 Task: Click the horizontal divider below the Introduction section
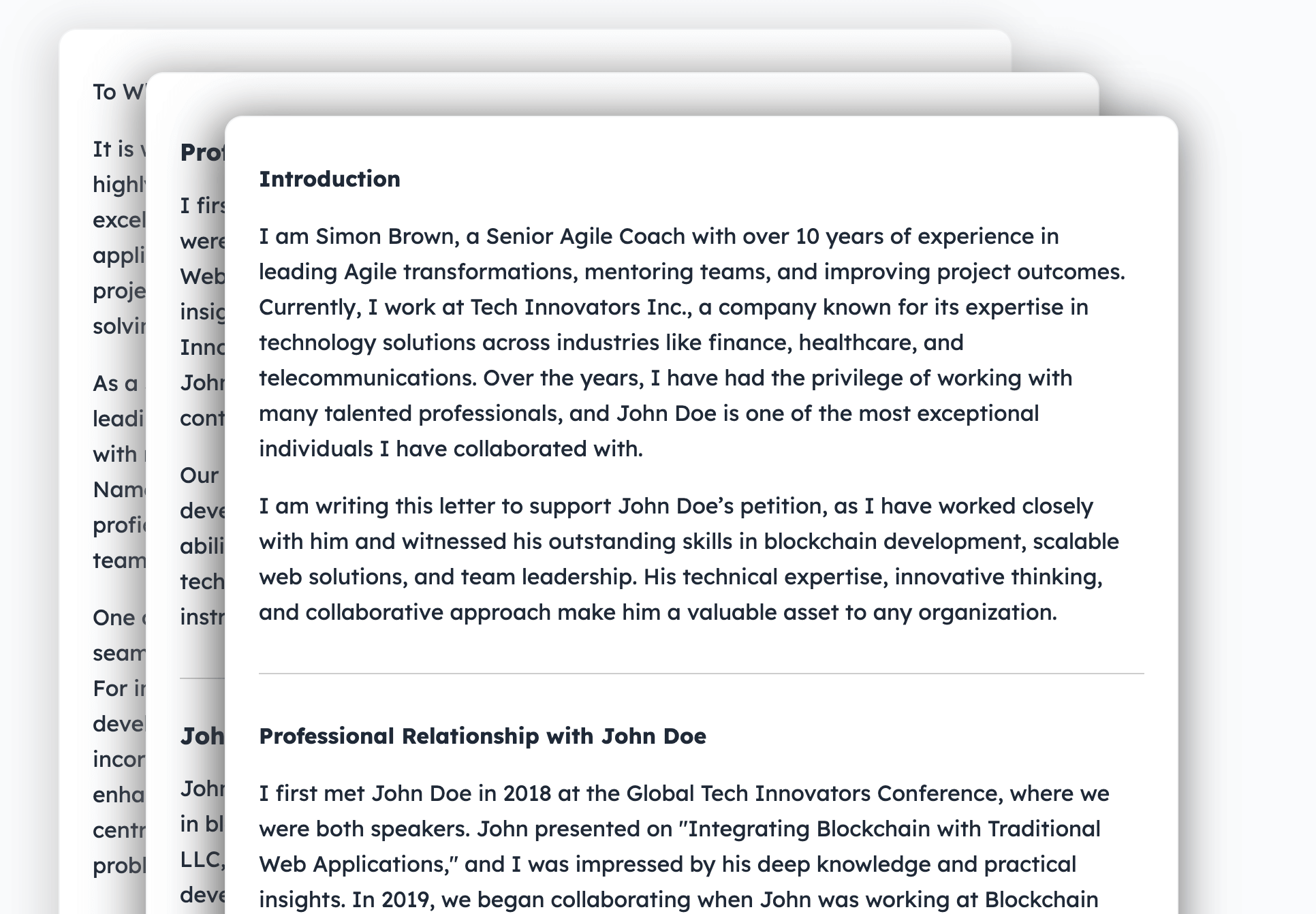[702, 674]
